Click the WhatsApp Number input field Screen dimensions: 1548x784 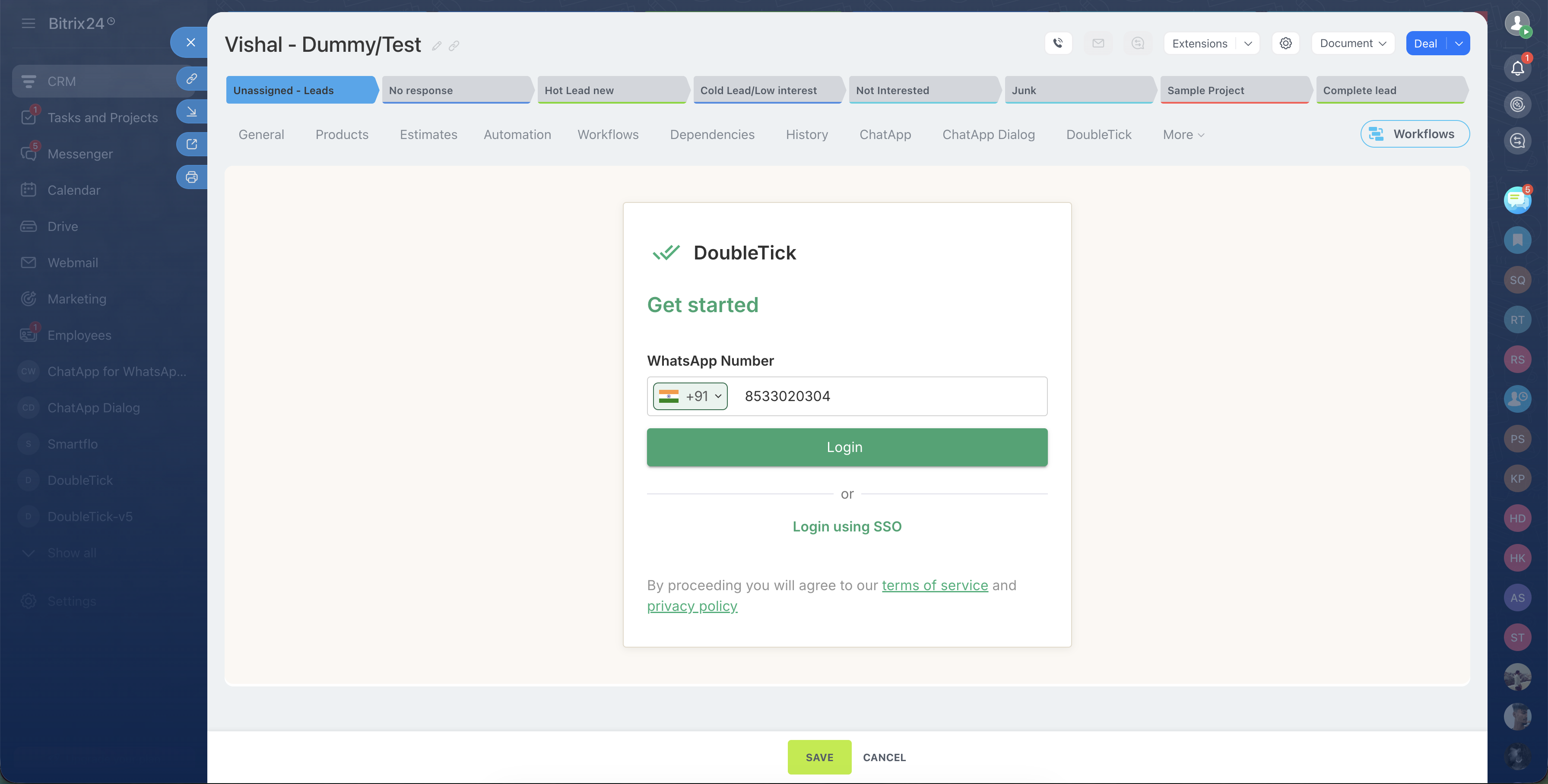(x=889, y=396)
